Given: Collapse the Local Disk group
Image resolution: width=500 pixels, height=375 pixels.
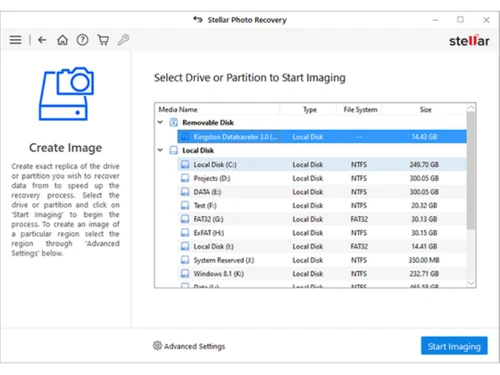Looking at the screenshot, I should [160, 150].
